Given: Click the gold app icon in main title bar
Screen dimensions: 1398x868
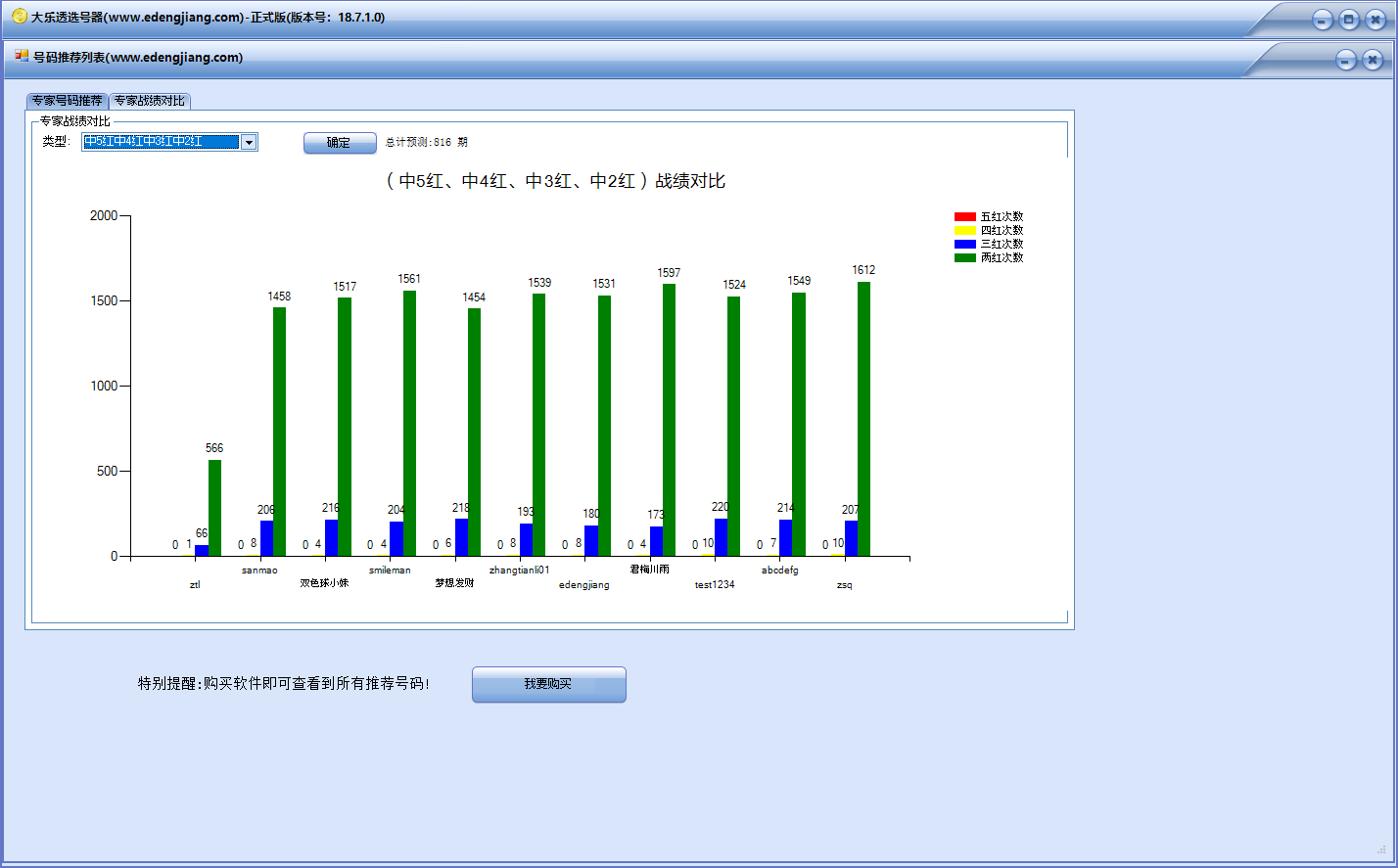Looking at the screenshot, I should pos(19,17).
